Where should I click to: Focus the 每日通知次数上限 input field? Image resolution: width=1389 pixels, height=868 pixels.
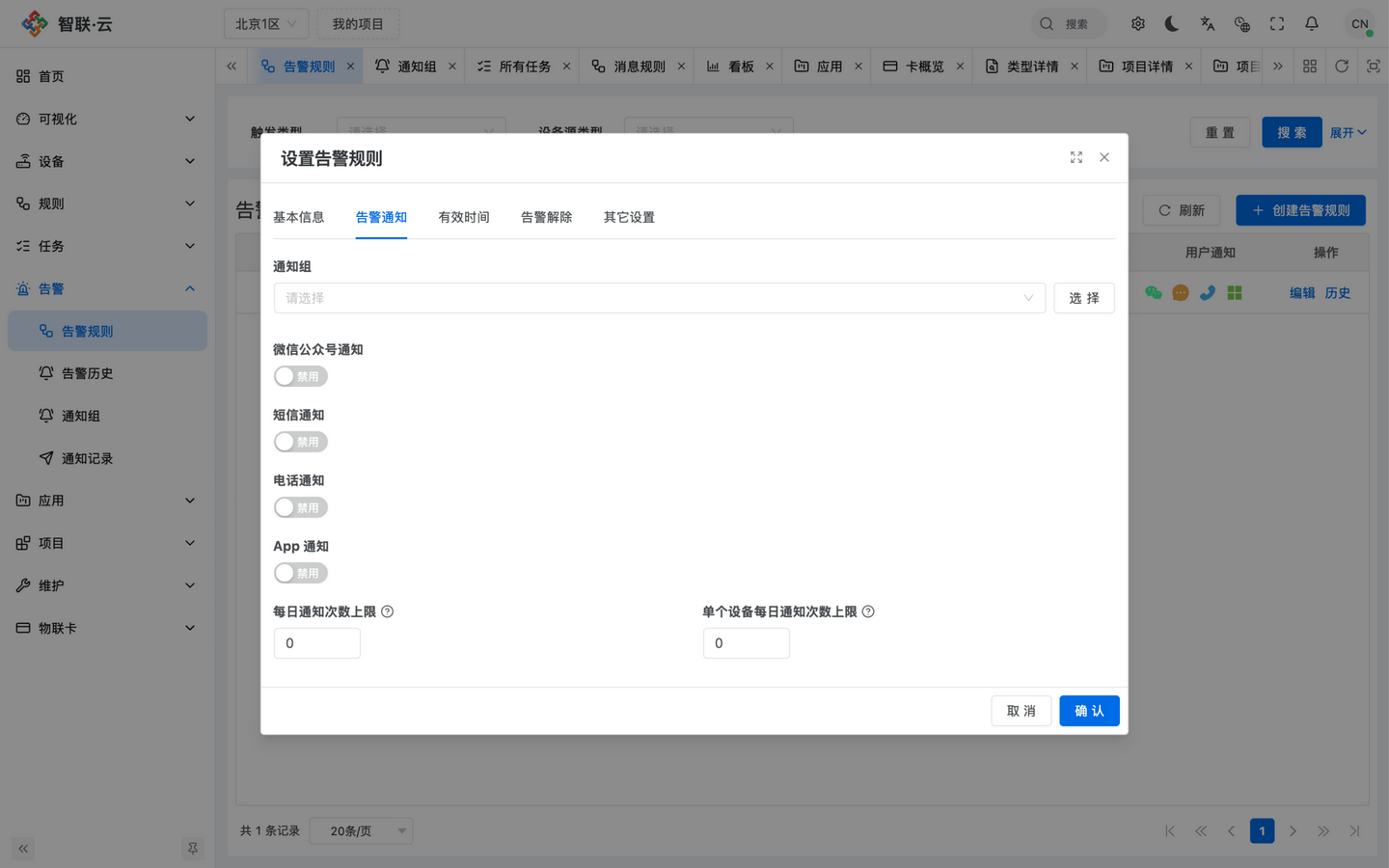tap(317, 643)
